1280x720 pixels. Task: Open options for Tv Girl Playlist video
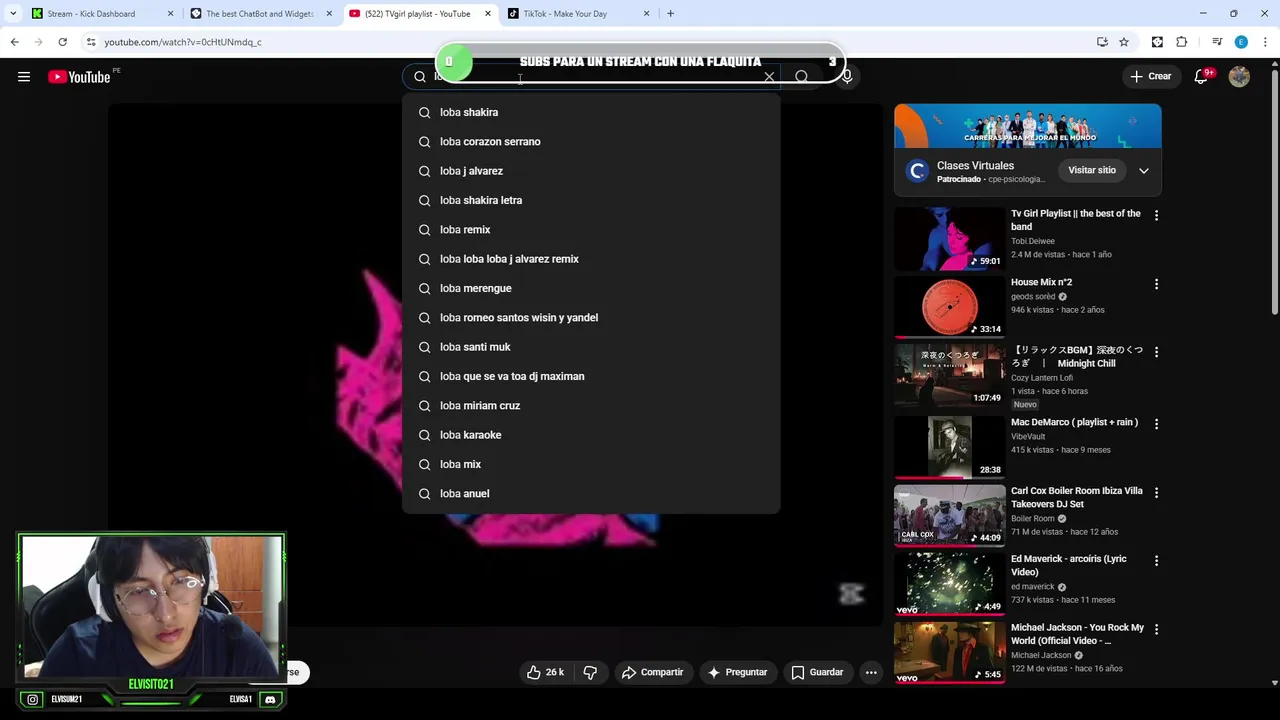pos(1156,215)
